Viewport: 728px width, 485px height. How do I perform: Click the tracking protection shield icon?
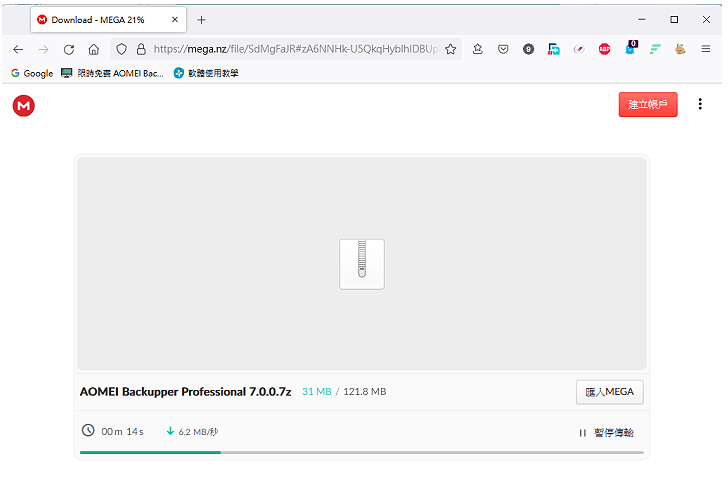(121, 49)
